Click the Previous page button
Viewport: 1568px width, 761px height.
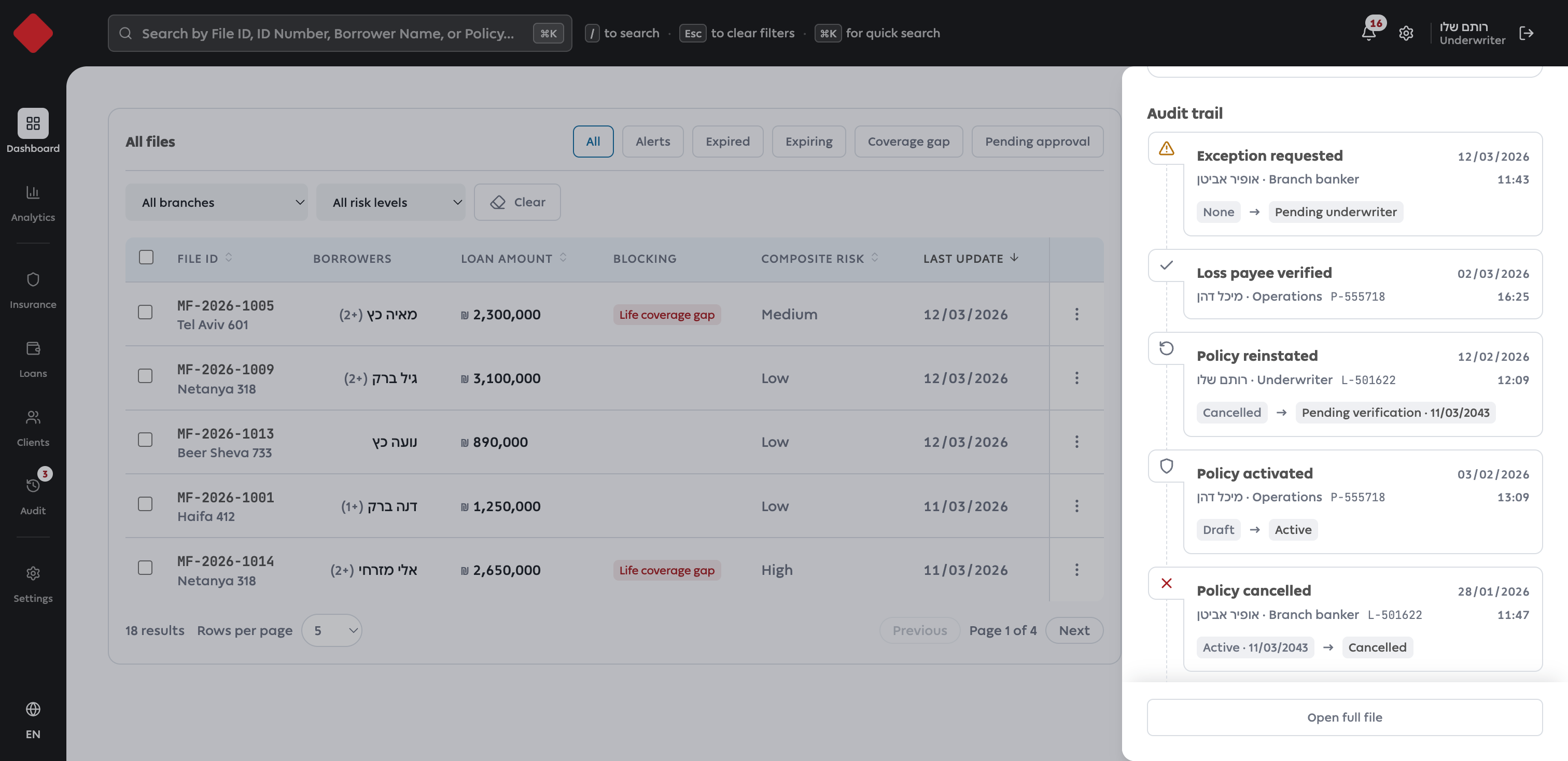[919, 630]
